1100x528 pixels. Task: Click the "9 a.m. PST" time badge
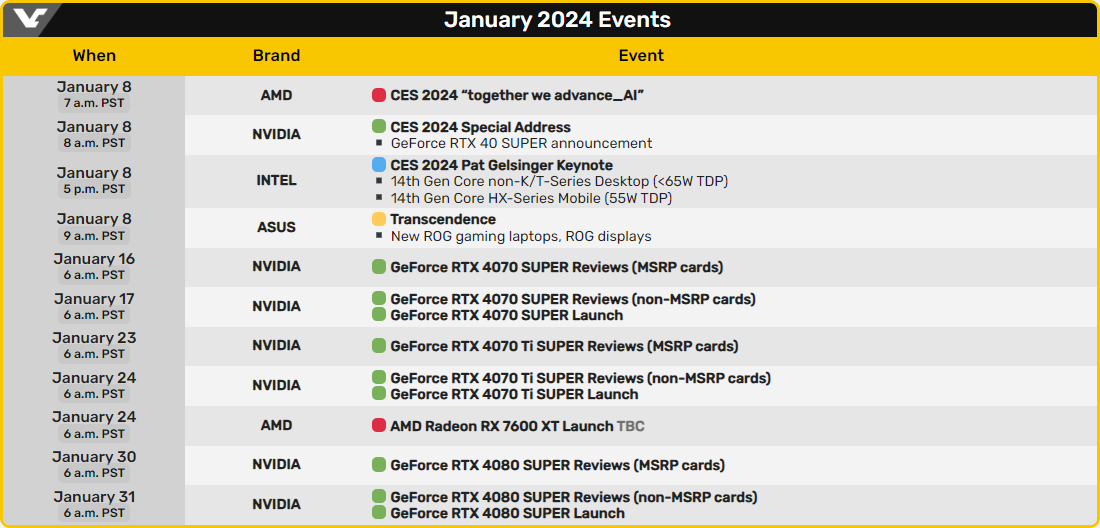(94, 236)
